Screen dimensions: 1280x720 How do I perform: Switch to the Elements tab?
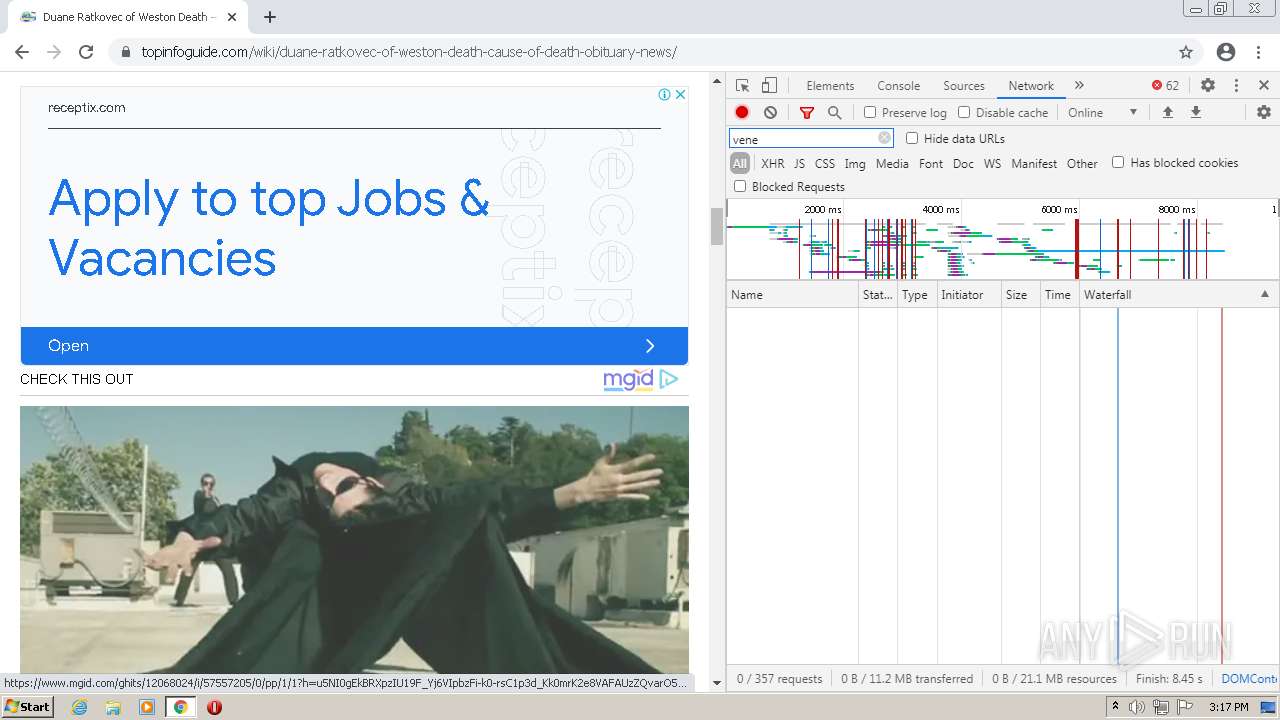coord(830,86)
